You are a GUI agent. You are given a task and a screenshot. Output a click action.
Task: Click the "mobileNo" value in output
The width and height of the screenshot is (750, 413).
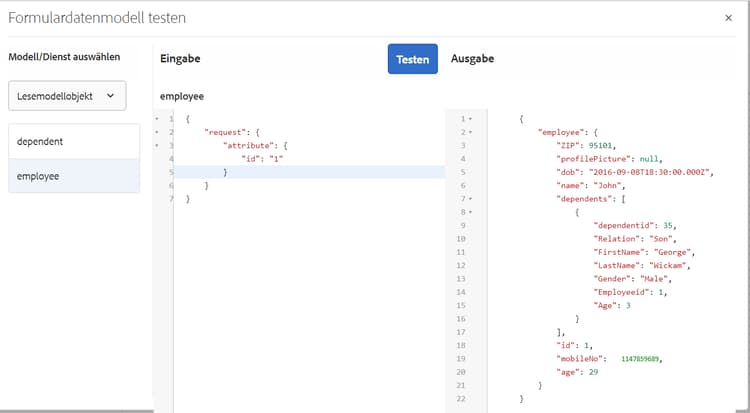pos(642,358)
